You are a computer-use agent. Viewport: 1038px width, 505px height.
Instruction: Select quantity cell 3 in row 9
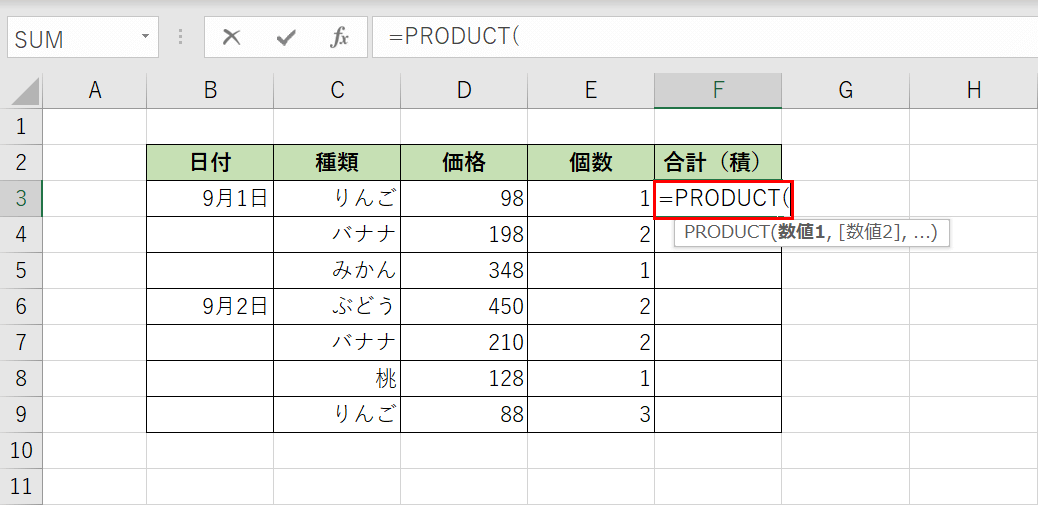pos(591,414)
